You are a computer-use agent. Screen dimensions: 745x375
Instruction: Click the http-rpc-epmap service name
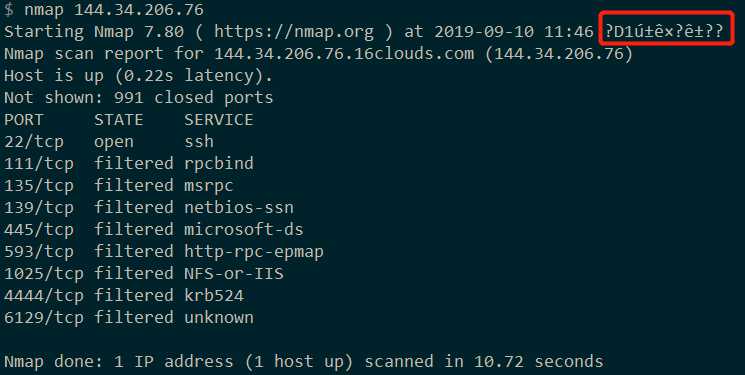[254, 251]
